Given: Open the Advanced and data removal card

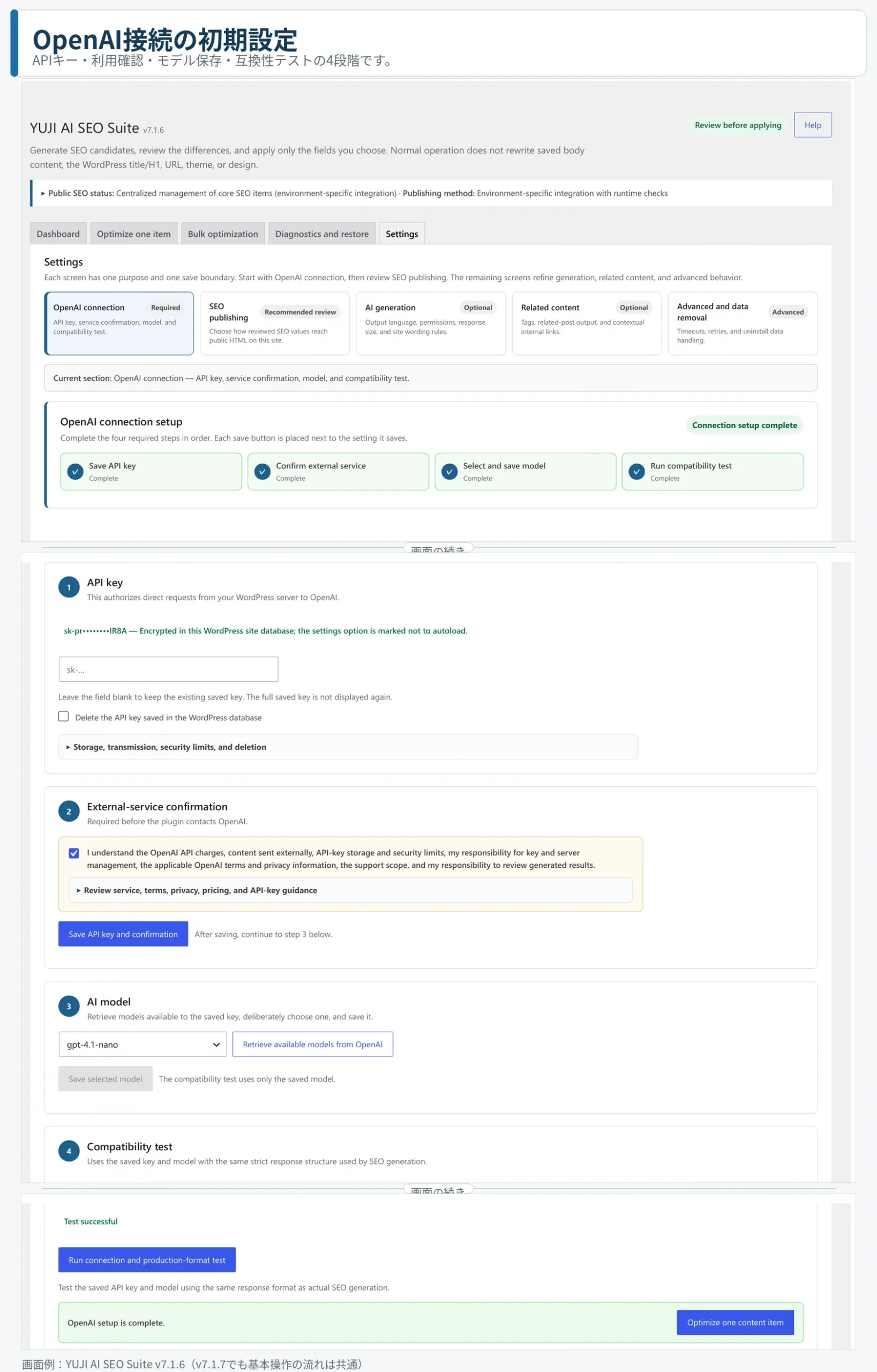Looking at the screenshot, I should pyautogui.click(x=743, y=324).
